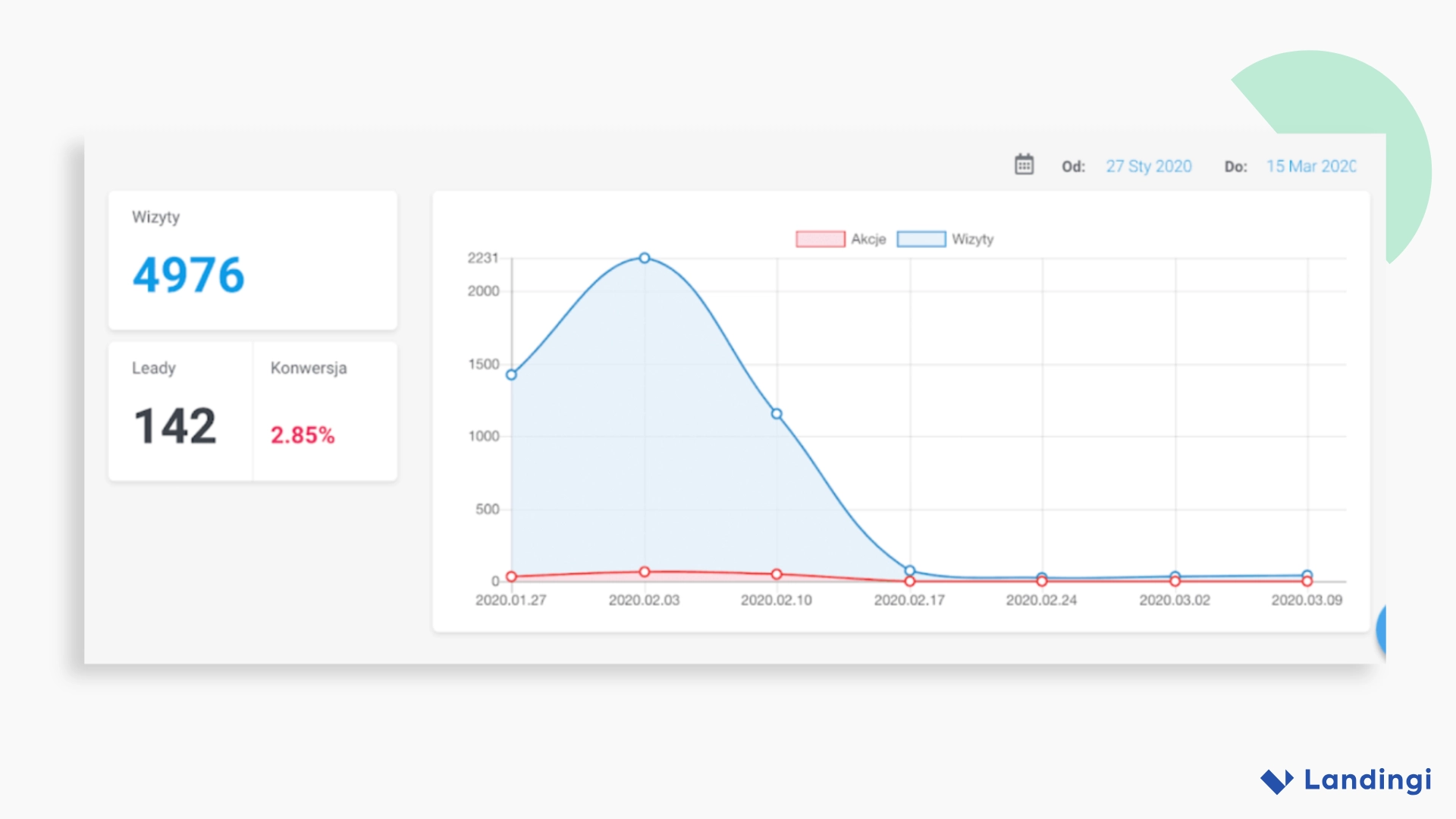Viewport: 1456px width, 819px height.
Task: Click the Wizyty legend label
Action: 972,239
